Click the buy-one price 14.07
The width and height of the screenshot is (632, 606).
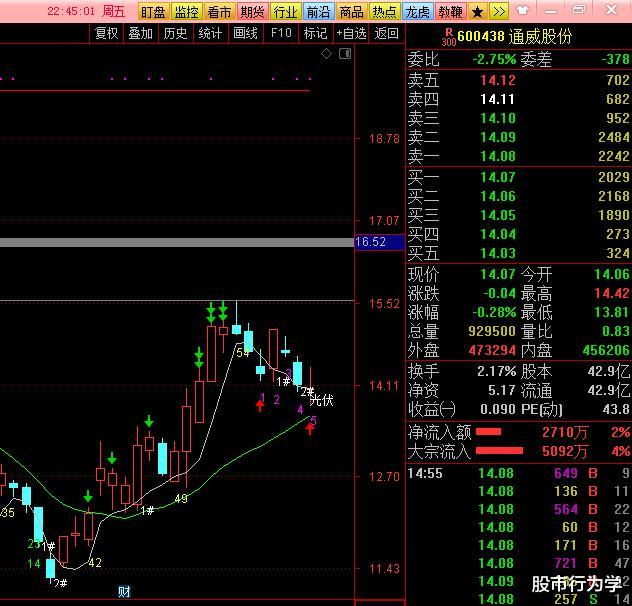coord(498,177)
